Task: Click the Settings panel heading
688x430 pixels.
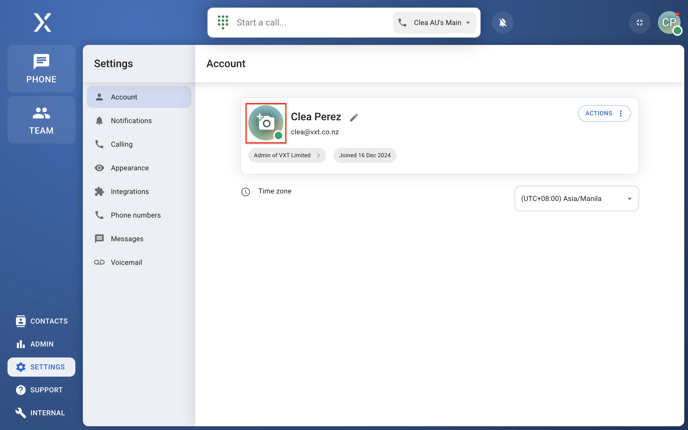Action: pyautogui.click(x=113, y=64)
